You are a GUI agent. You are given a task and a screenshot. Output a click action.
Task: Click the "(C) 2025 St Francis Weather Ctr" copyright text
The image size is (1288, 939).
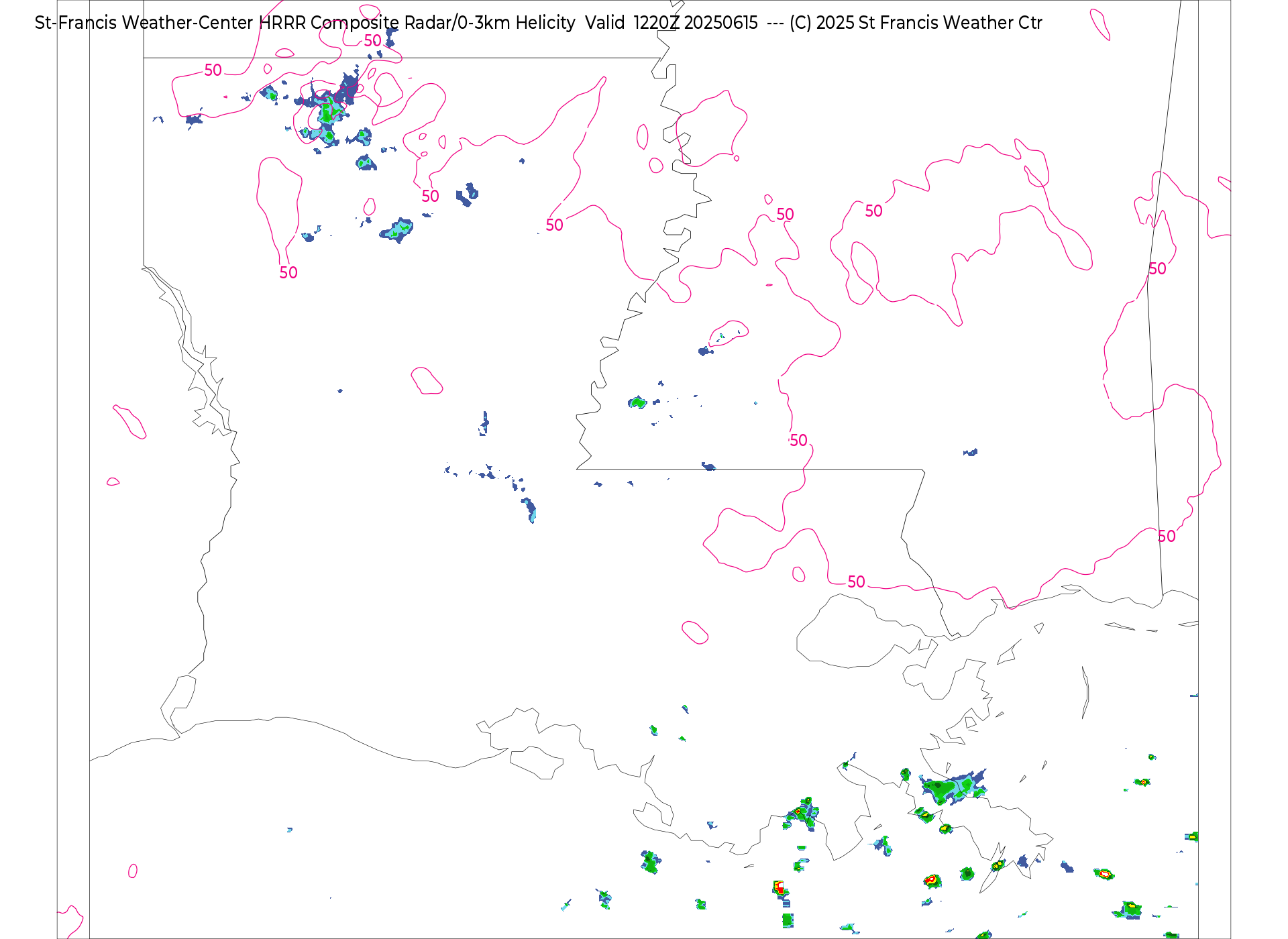click(916, 23)
